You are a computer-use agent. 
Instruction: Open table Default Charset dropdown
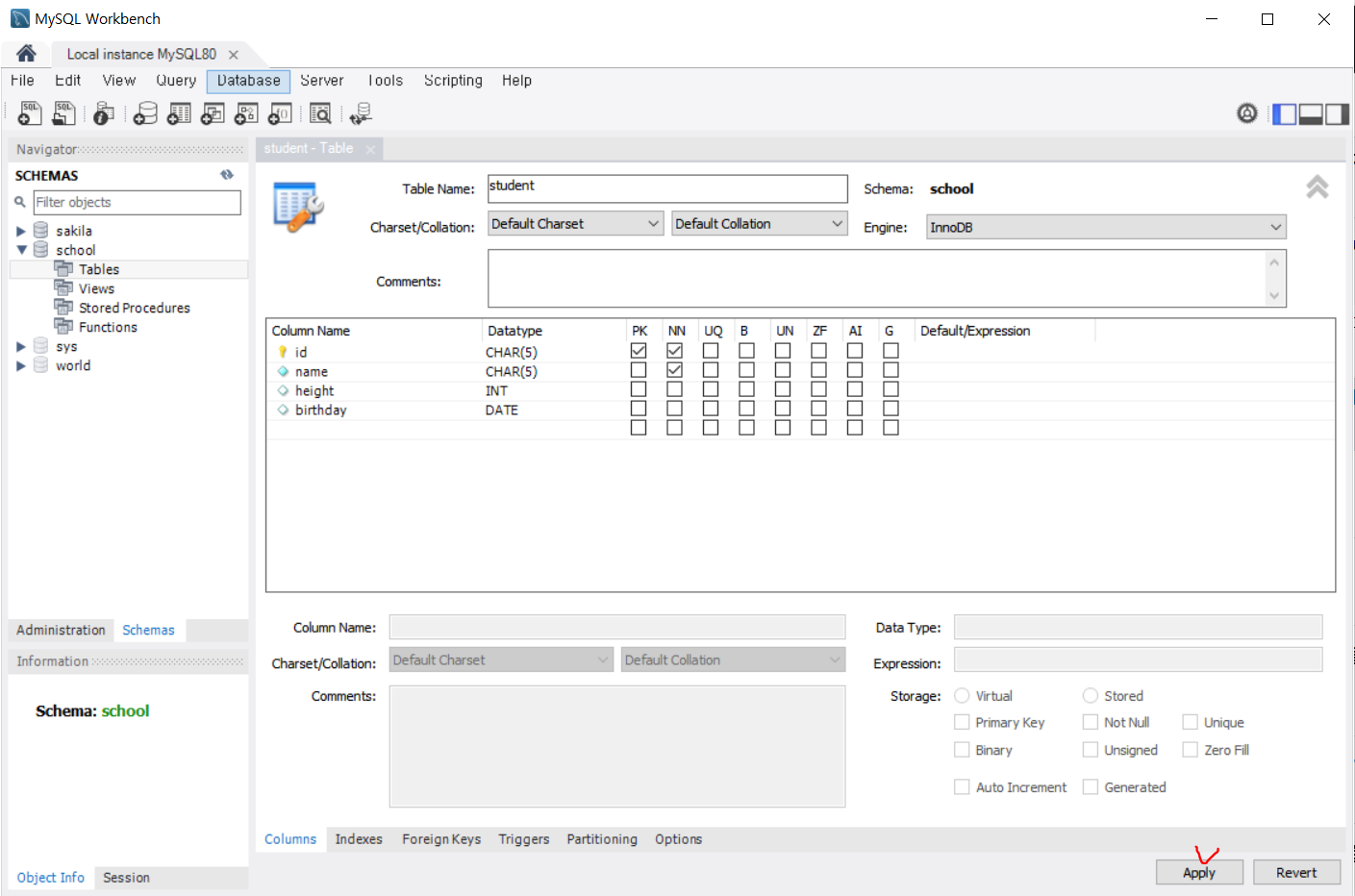(x=576, y=223)
